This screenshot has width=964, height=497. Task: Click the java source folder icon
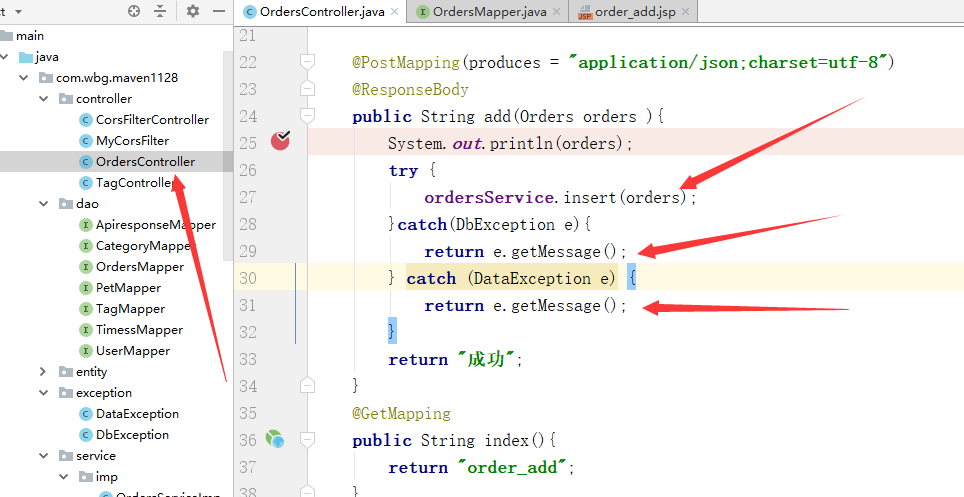tap(25, 57)
